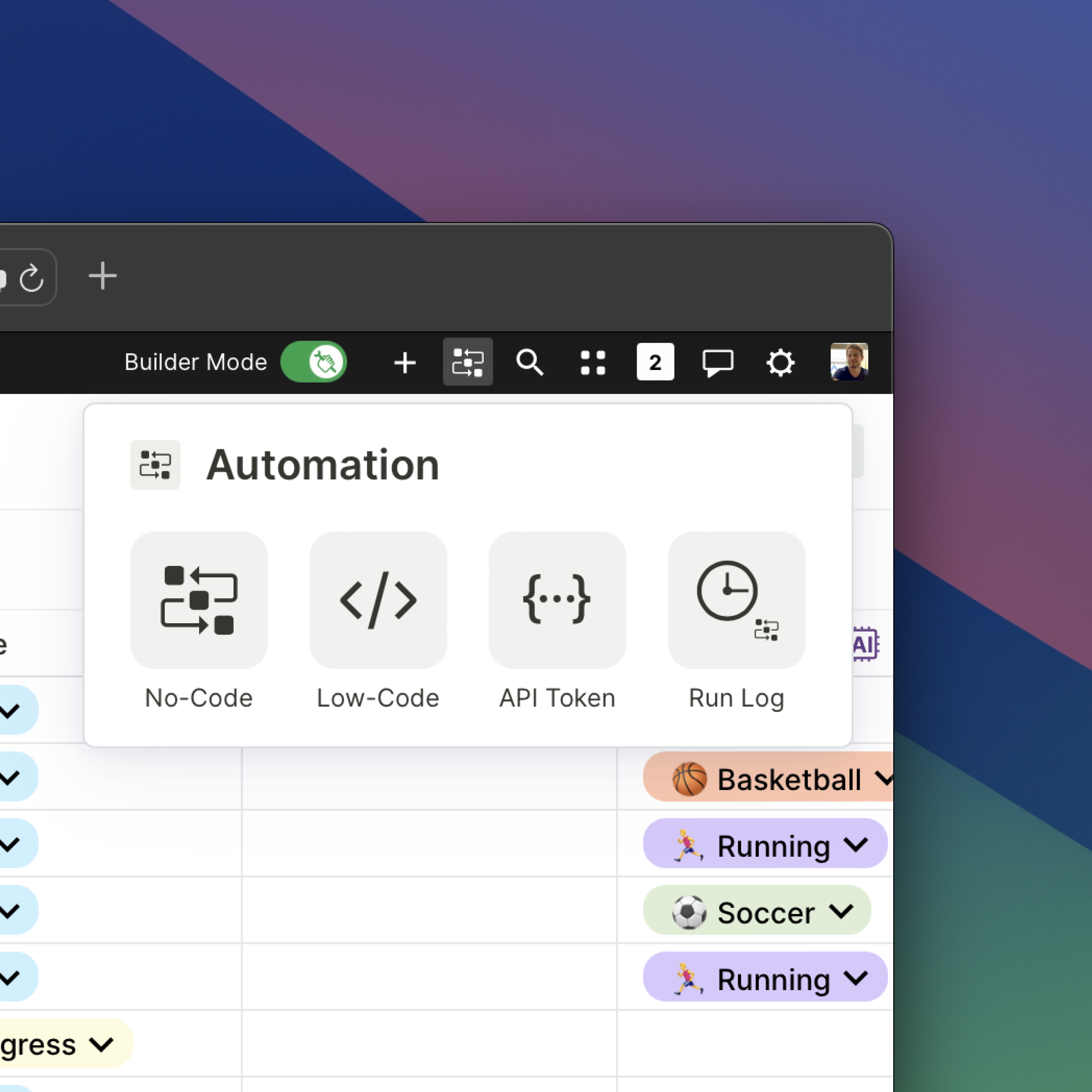
Task: Click the plus icon beside Builder Mode
Action: [405, 362]
